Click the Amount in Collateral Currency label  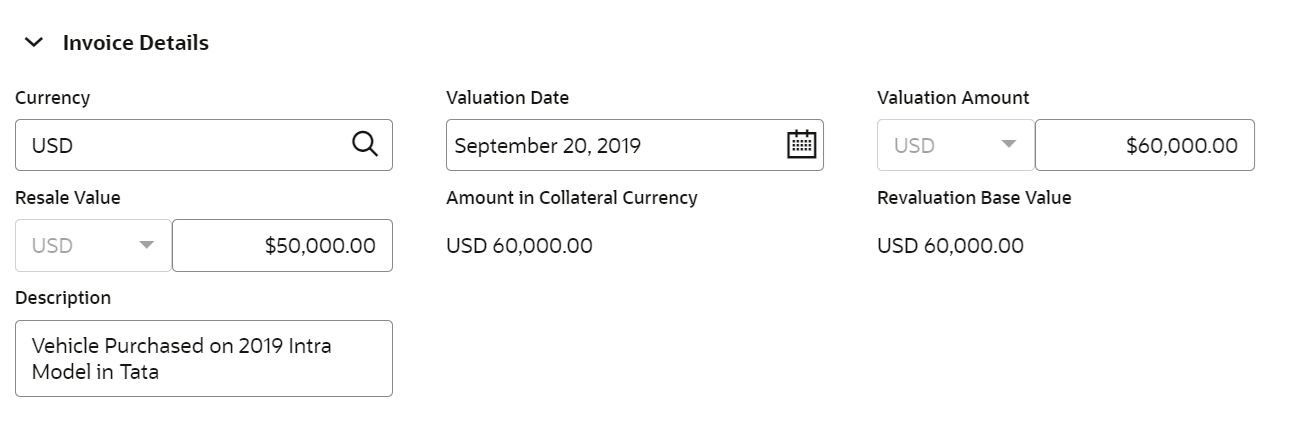[x=571, y=198]
